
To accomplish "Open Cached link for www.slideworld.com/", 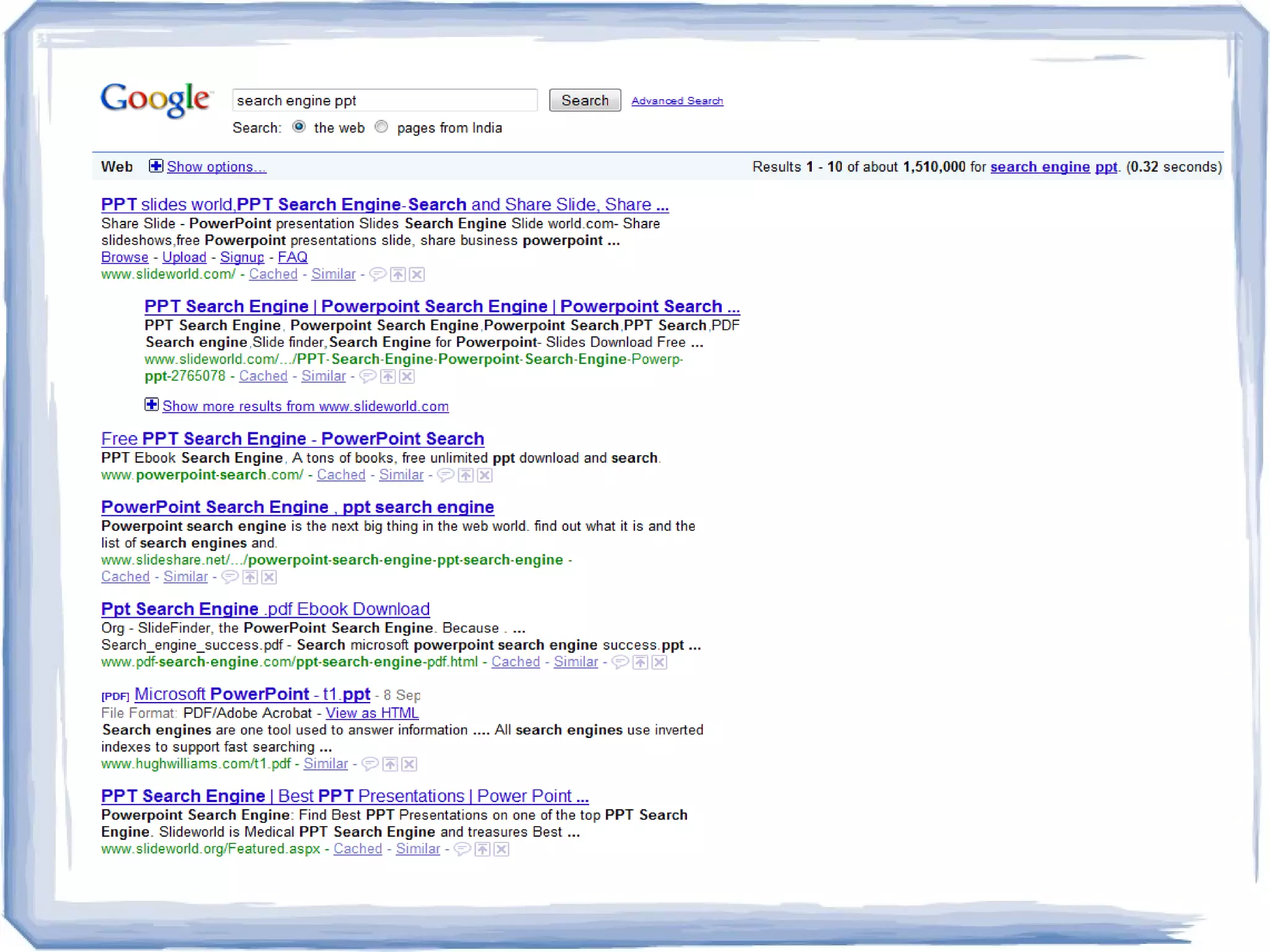I will click(x=273, y=274).
